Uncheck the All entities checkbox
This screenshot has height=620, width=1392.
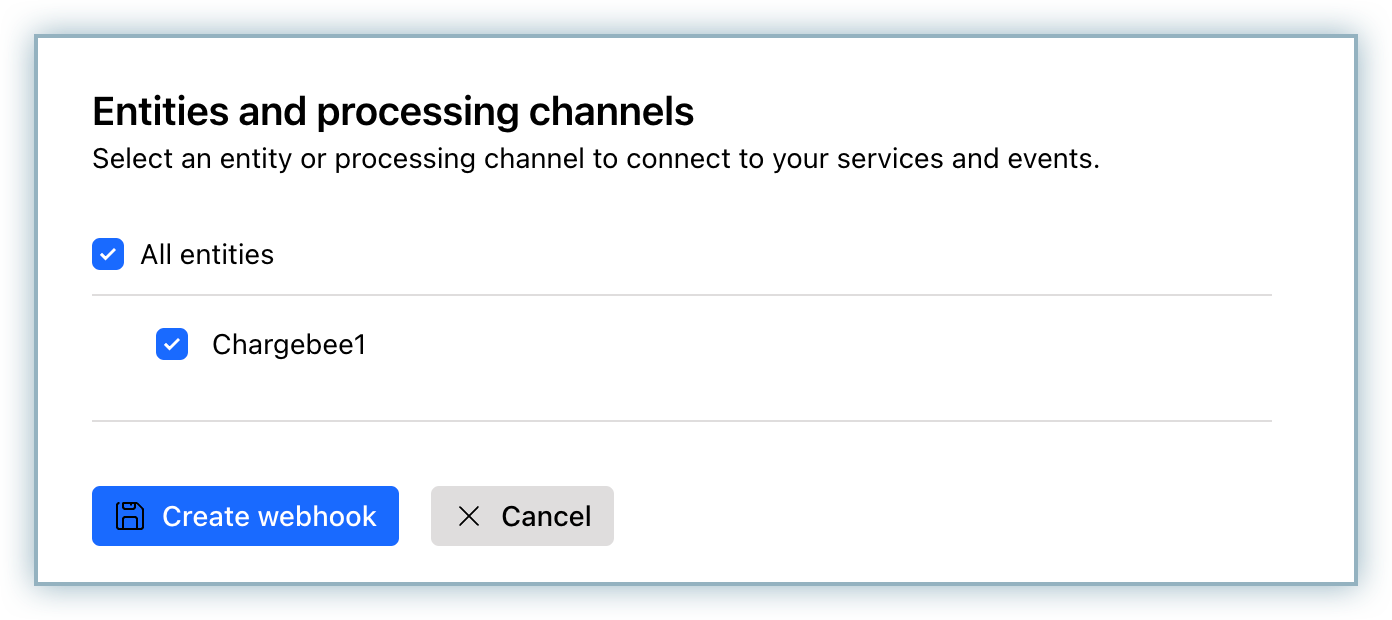tap(108, 254)
